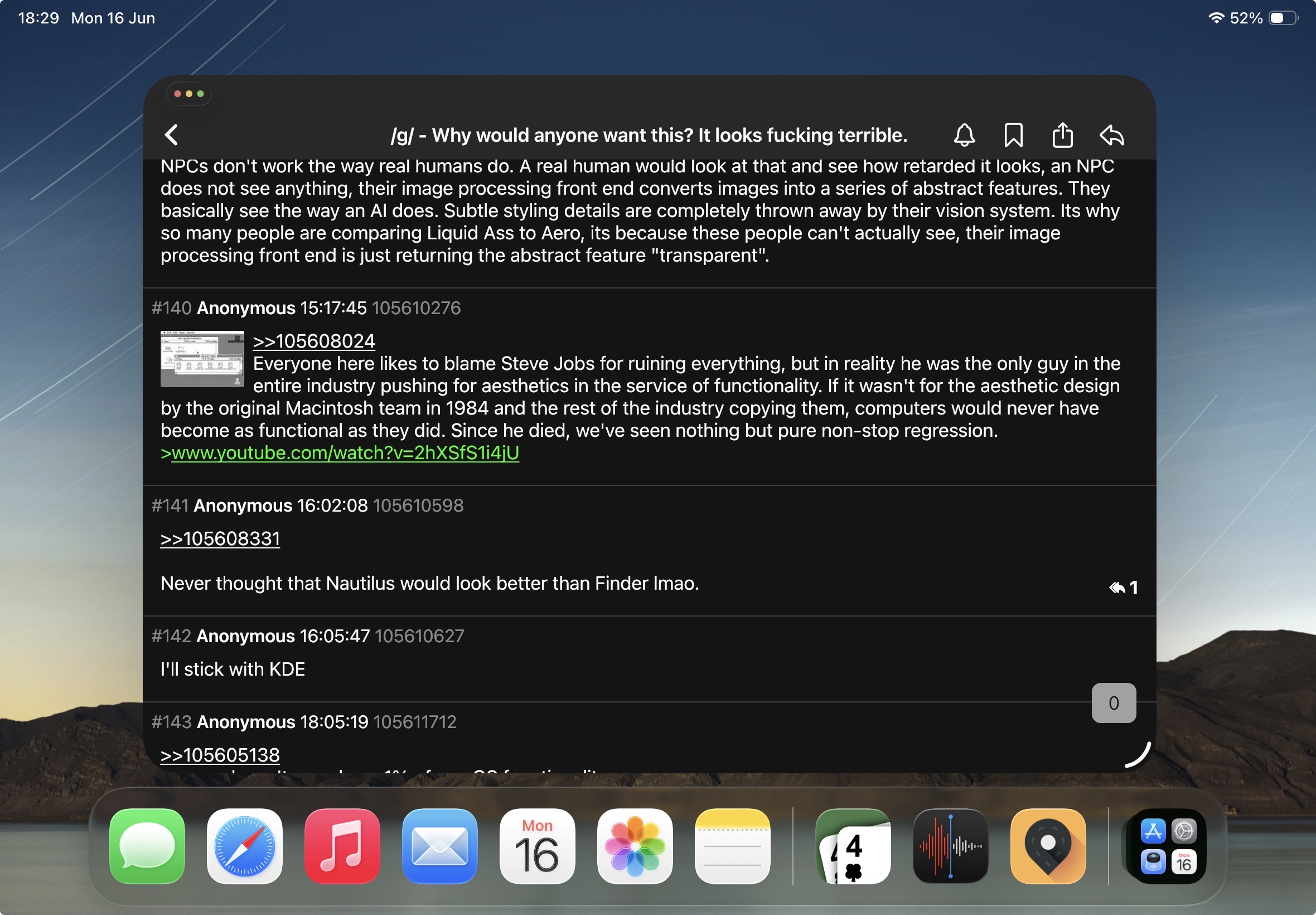Tap the notification bell icon
The width and height of the screenshot is (1316, 915).
(964, 136)
